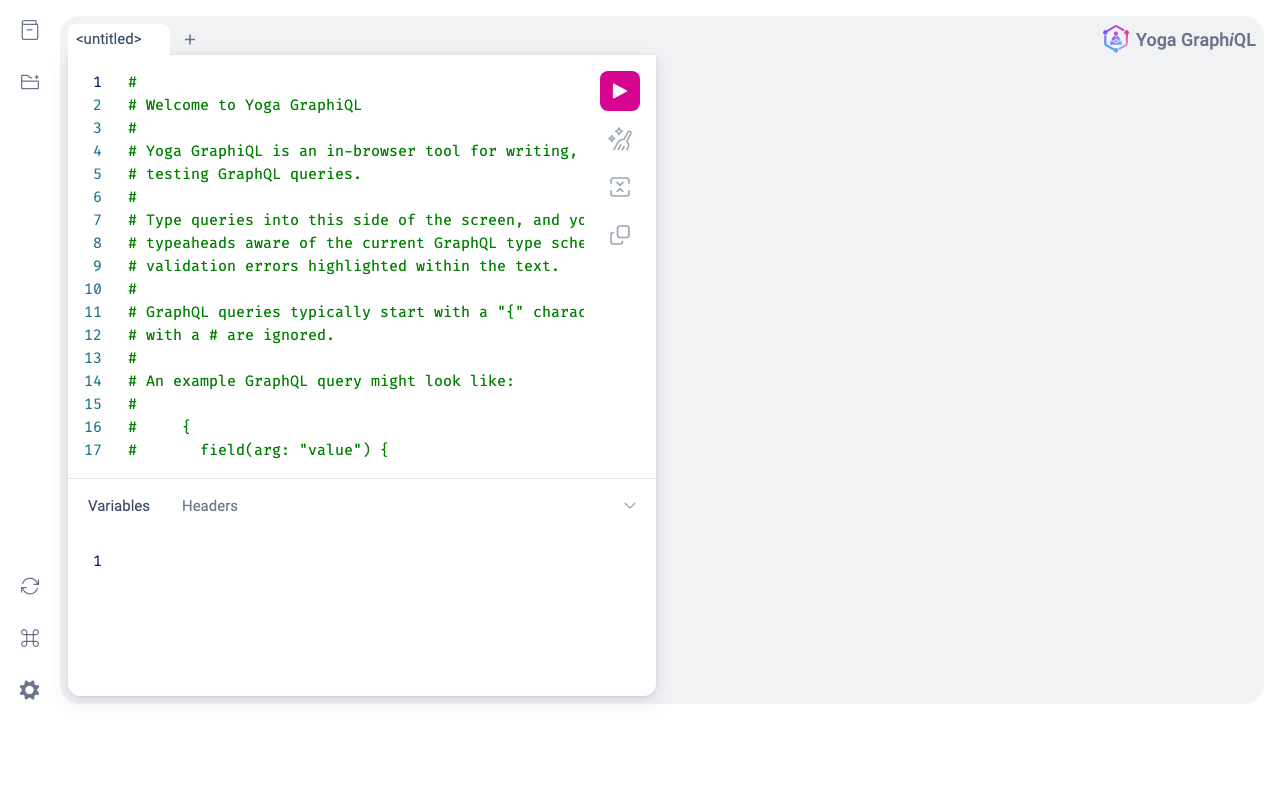Place cursor on the 'Welcome to Yoga GraphiQL' line
Screen dimensions: 1280x807
pos(253,105)
